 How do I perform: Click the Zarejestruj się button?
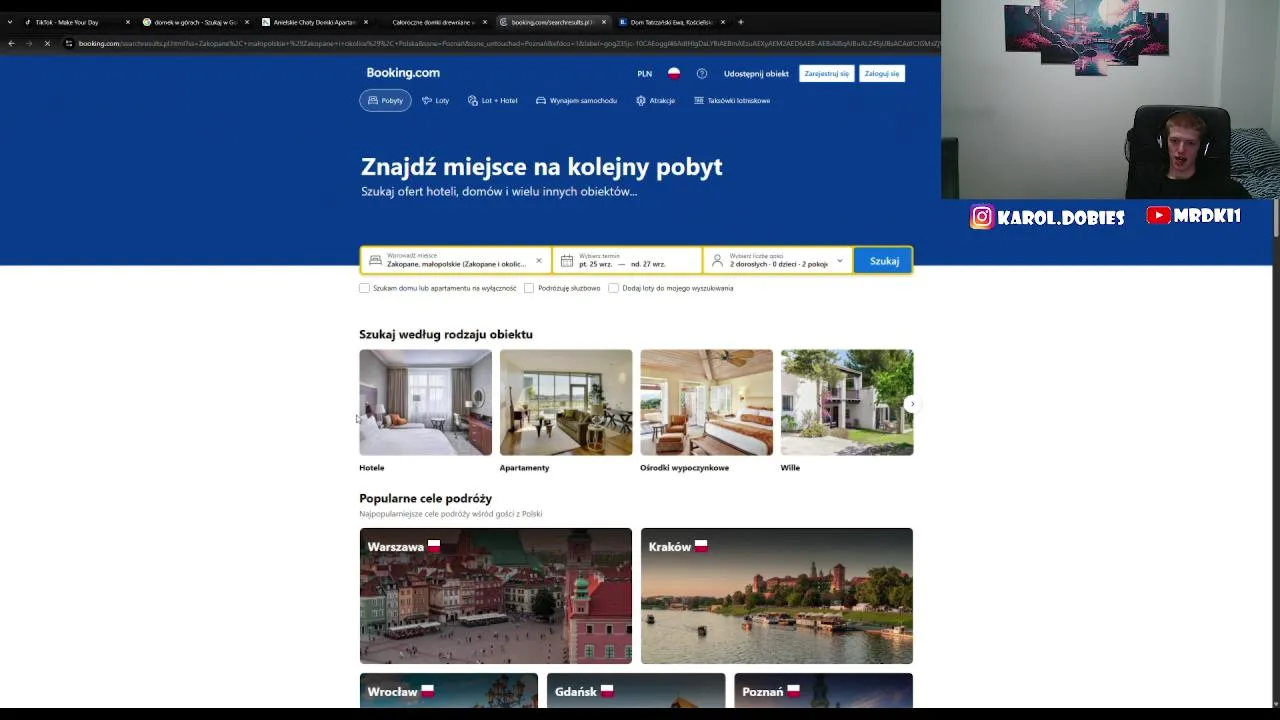click(827, 74)
